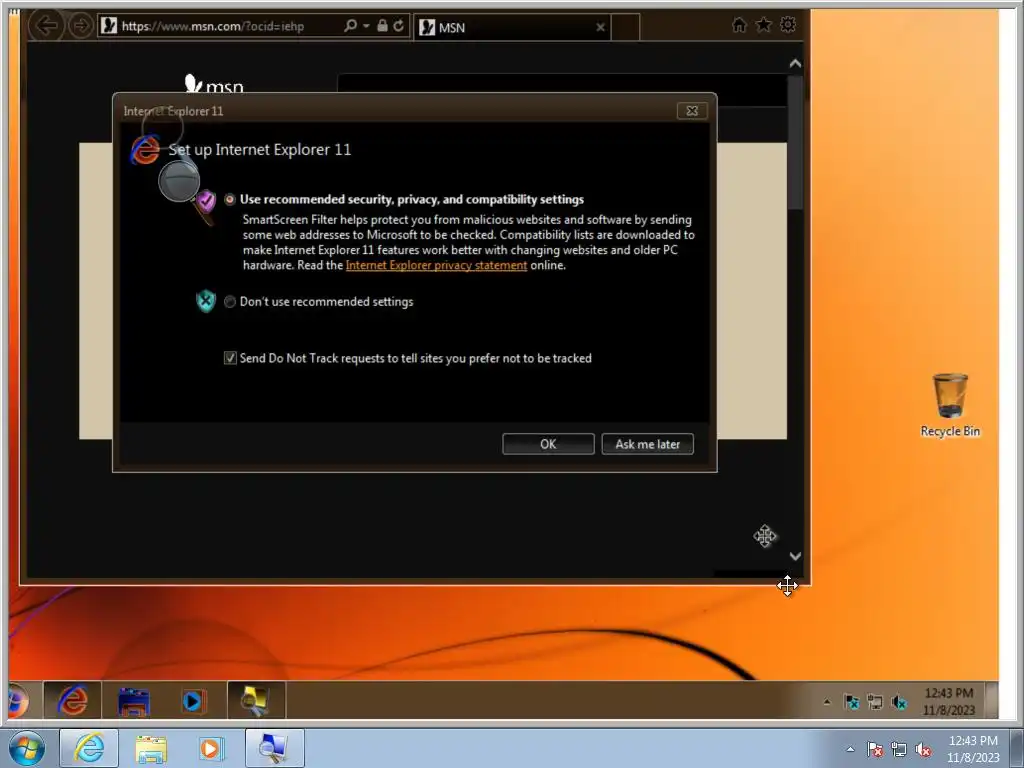This screenshot has height=768, width=1024.
Task: Click Magnifier app on the magnified orange taskbar
Action: click(256, 700)
